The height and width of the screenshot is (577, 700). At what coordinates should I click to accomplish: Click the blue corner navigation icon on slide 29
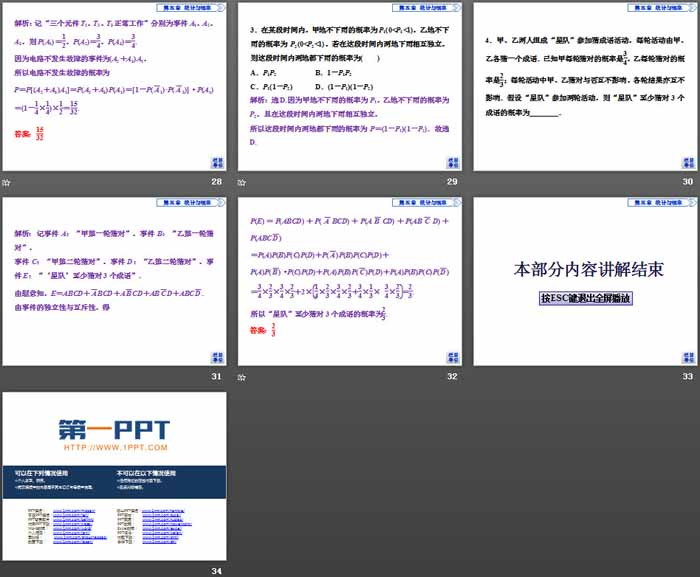coord(453,163)
